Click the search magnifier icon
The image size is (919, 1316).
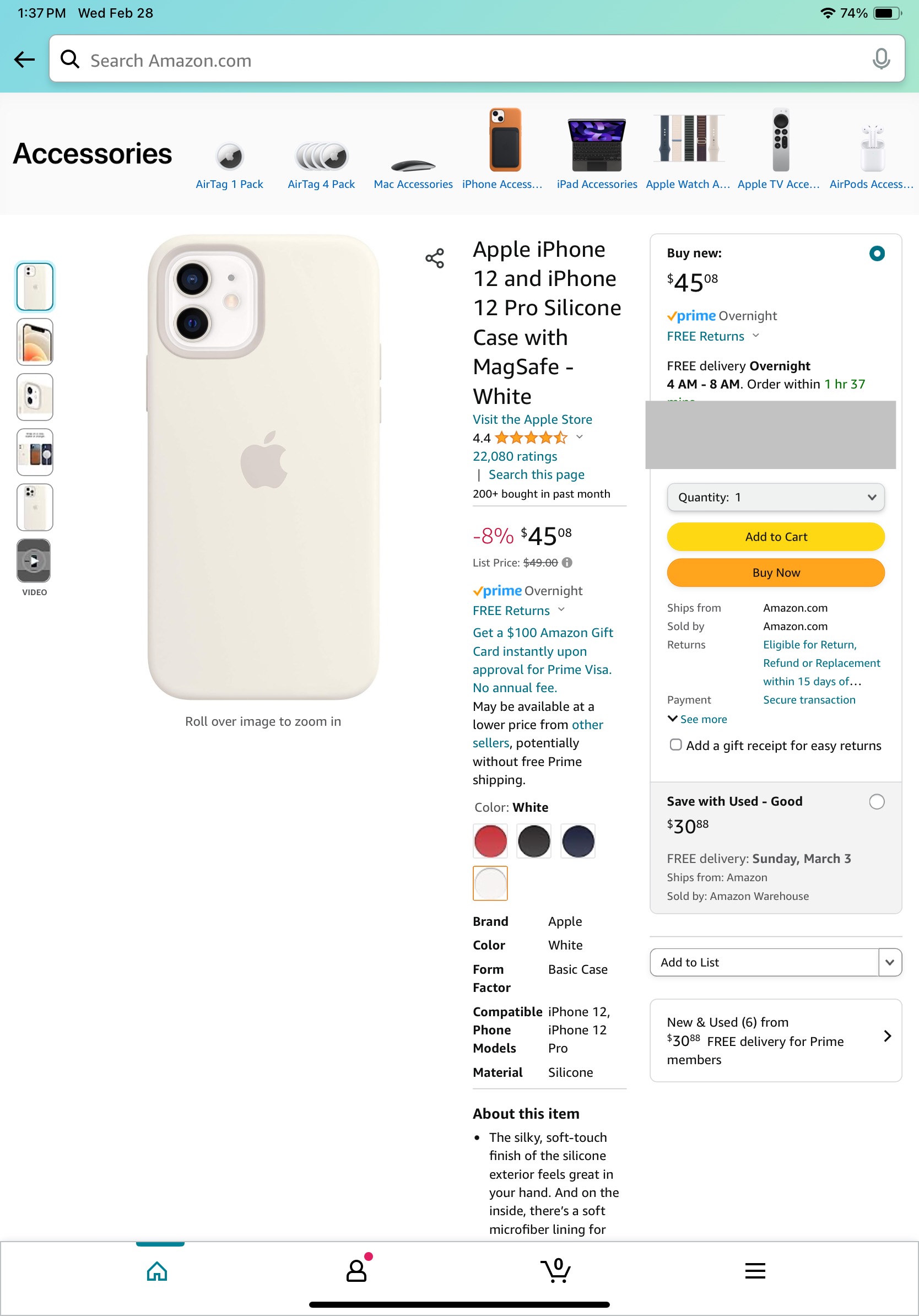point(70,60)
